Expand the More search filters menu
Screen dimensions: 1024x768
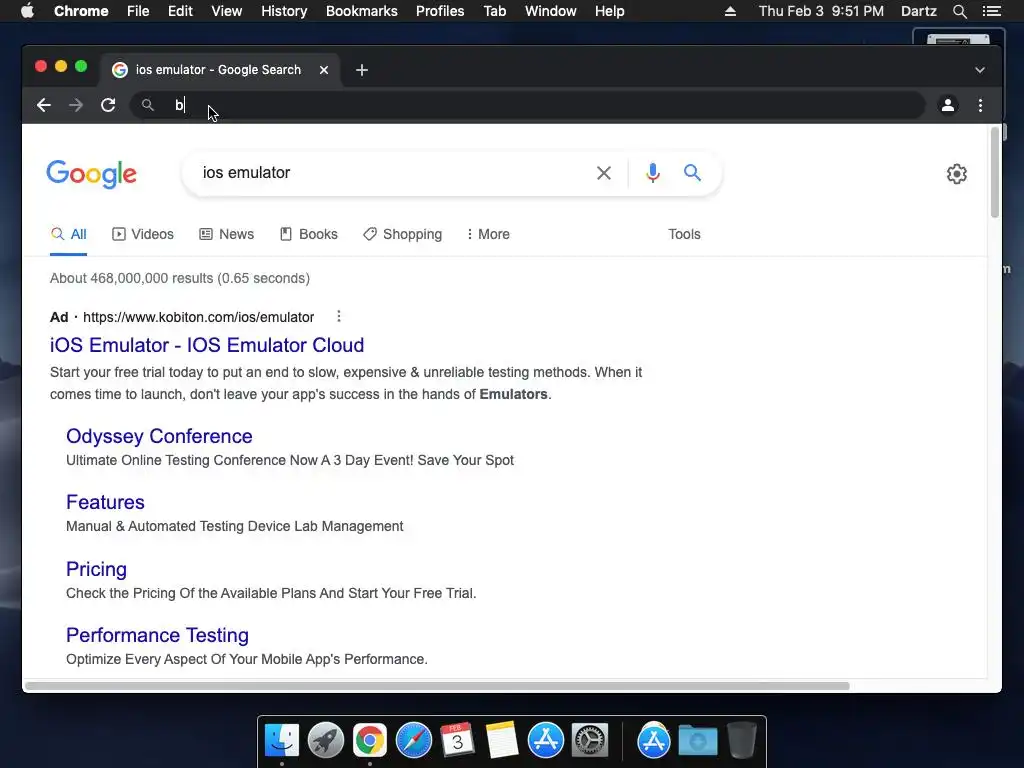point(488,234)
